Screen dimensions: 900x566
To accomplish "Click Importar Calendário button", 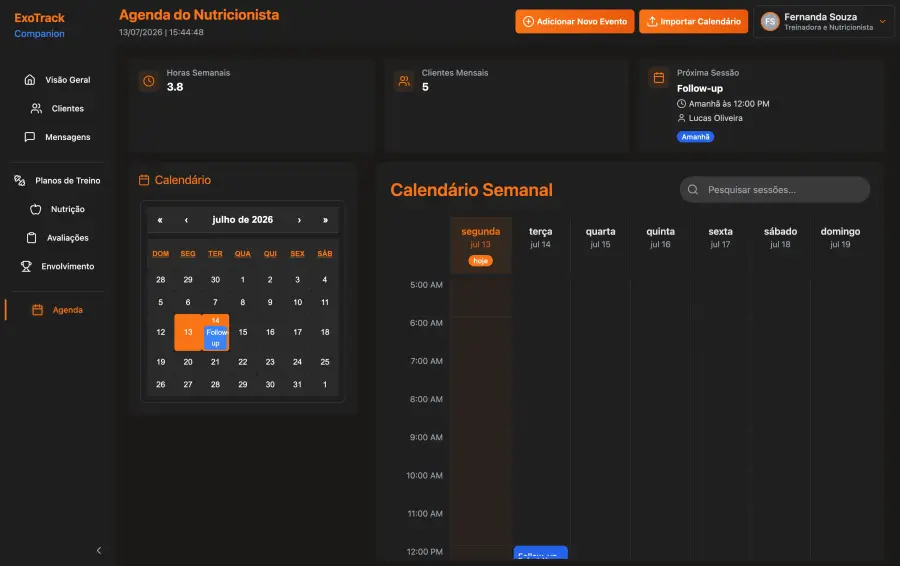I will (693, 21).
